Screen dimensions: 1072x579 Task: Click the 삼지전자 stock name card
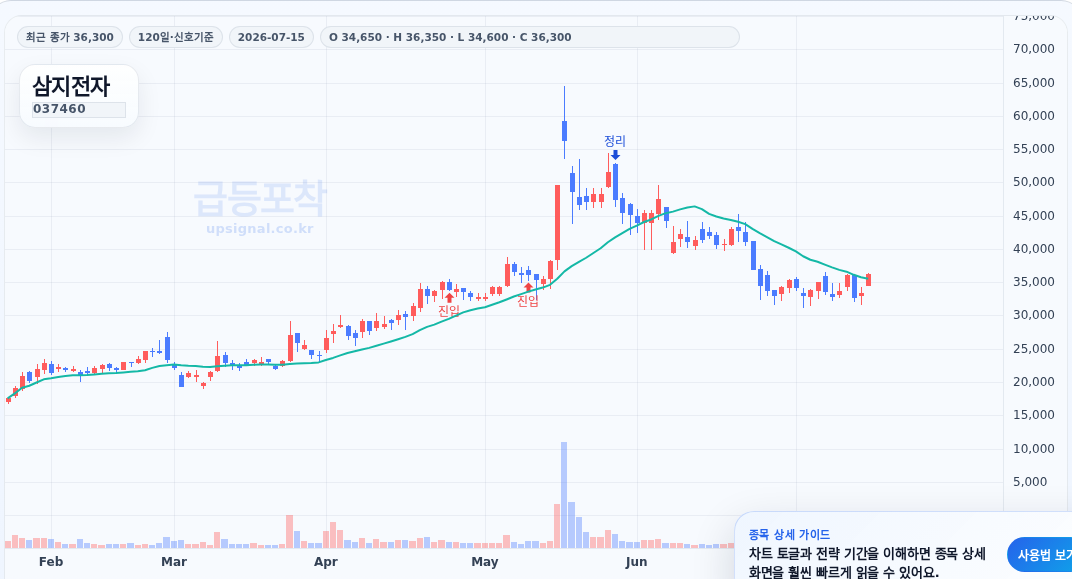click(x=79, y=96)
